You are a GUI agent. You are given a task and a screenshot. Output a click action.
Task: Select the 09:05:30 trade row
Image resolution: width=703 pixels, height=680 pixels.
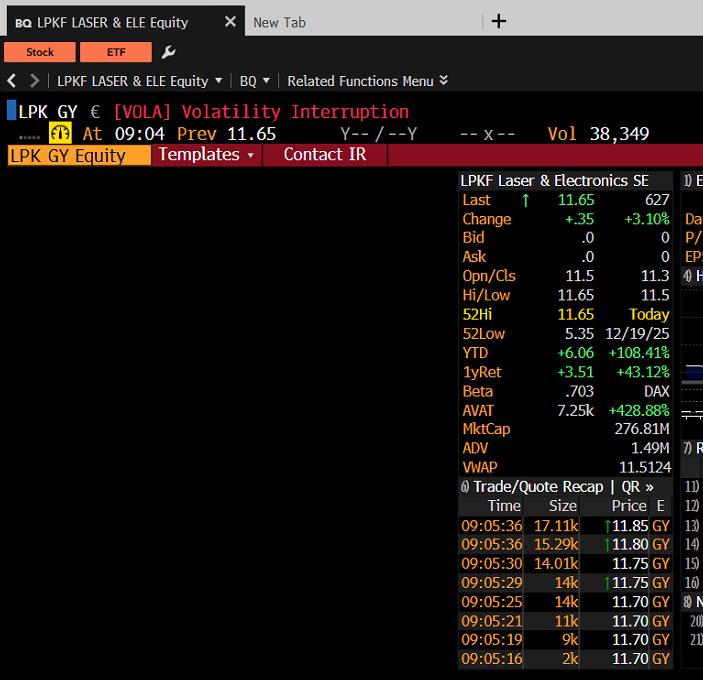tap(565, 563)
